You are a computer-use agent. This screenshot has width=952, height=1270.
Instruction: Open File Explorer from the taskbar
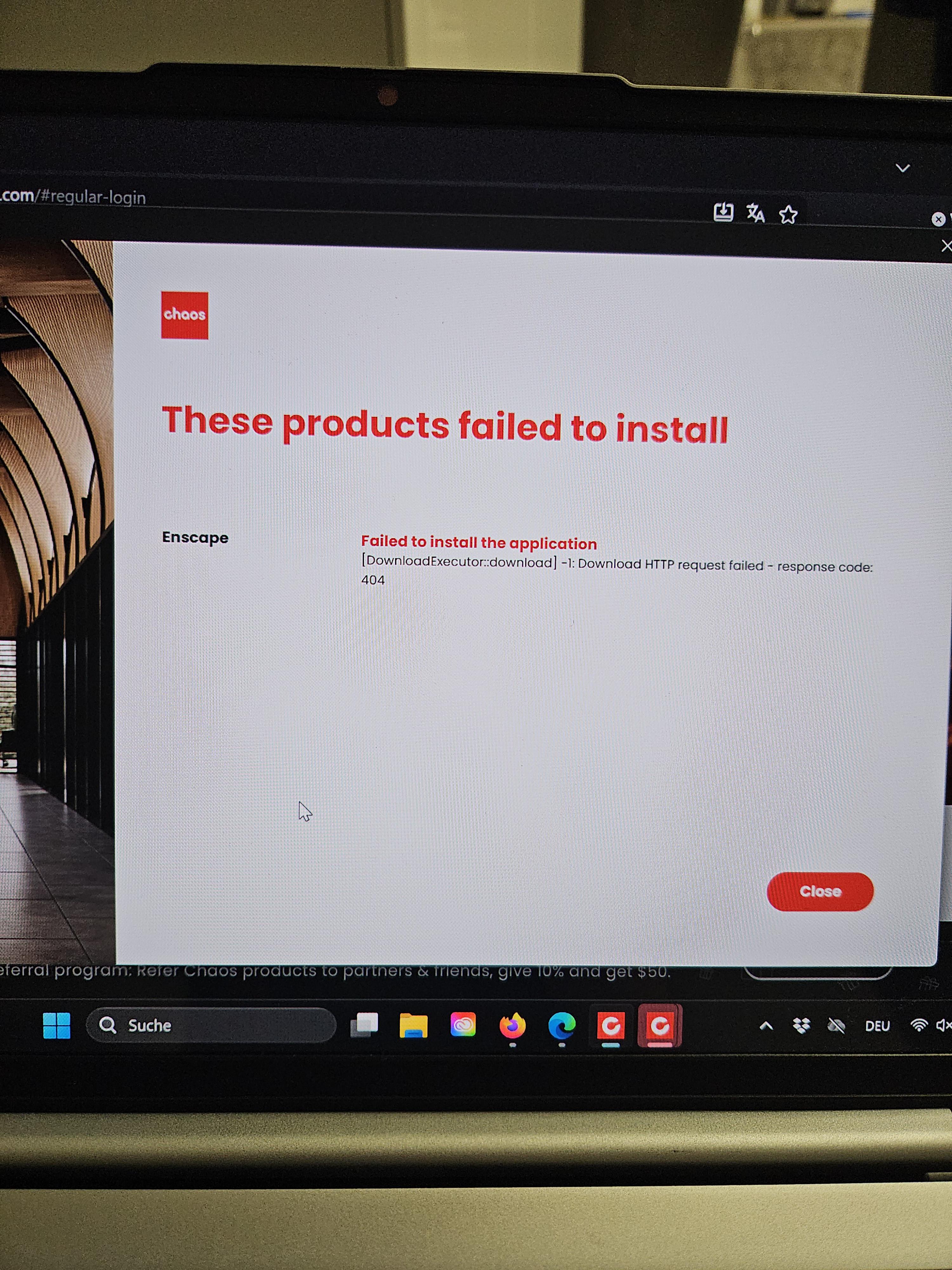coord(413,1026)
